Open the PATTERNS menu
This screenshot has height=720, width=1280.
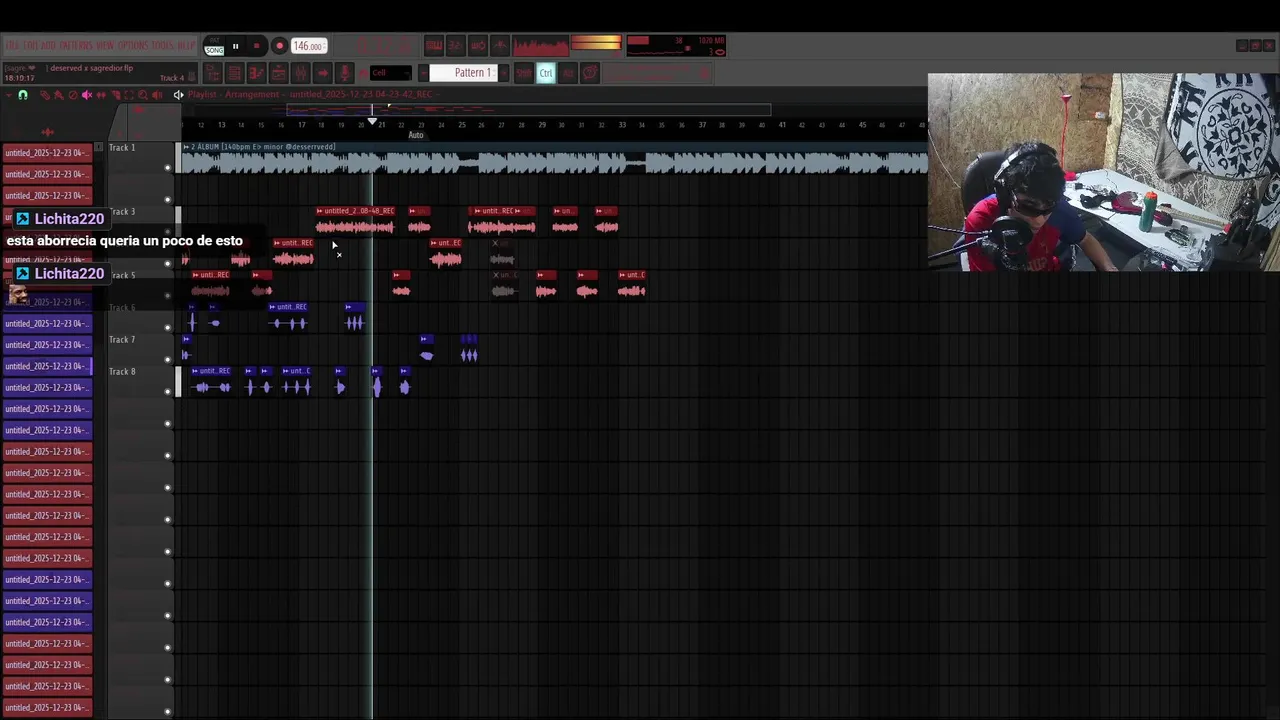tap(76, 46)
